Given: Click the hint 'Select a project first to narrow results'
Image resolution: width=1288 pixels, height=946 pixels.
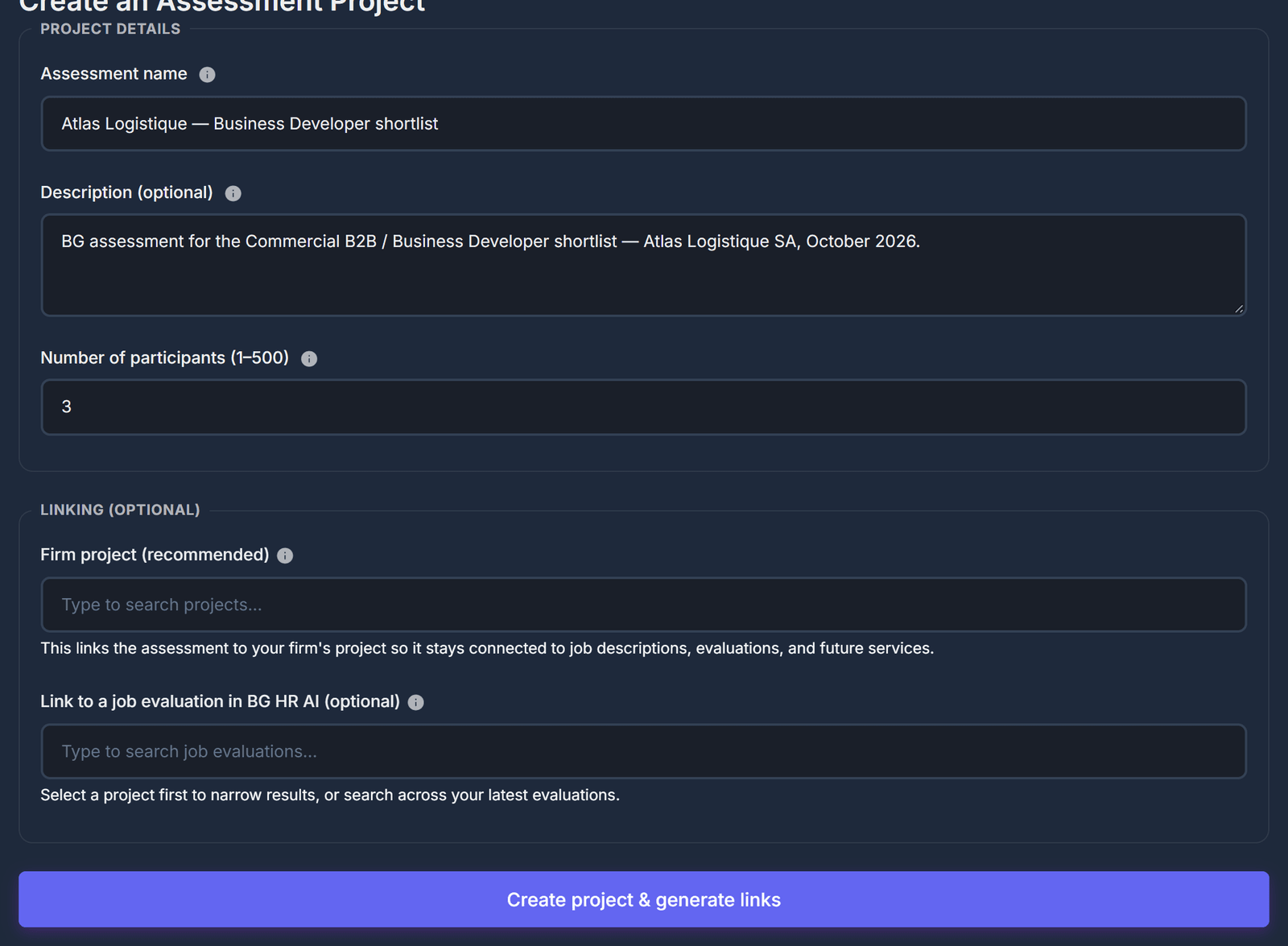Looking at the screenshot, I should (x=330, y=795).
